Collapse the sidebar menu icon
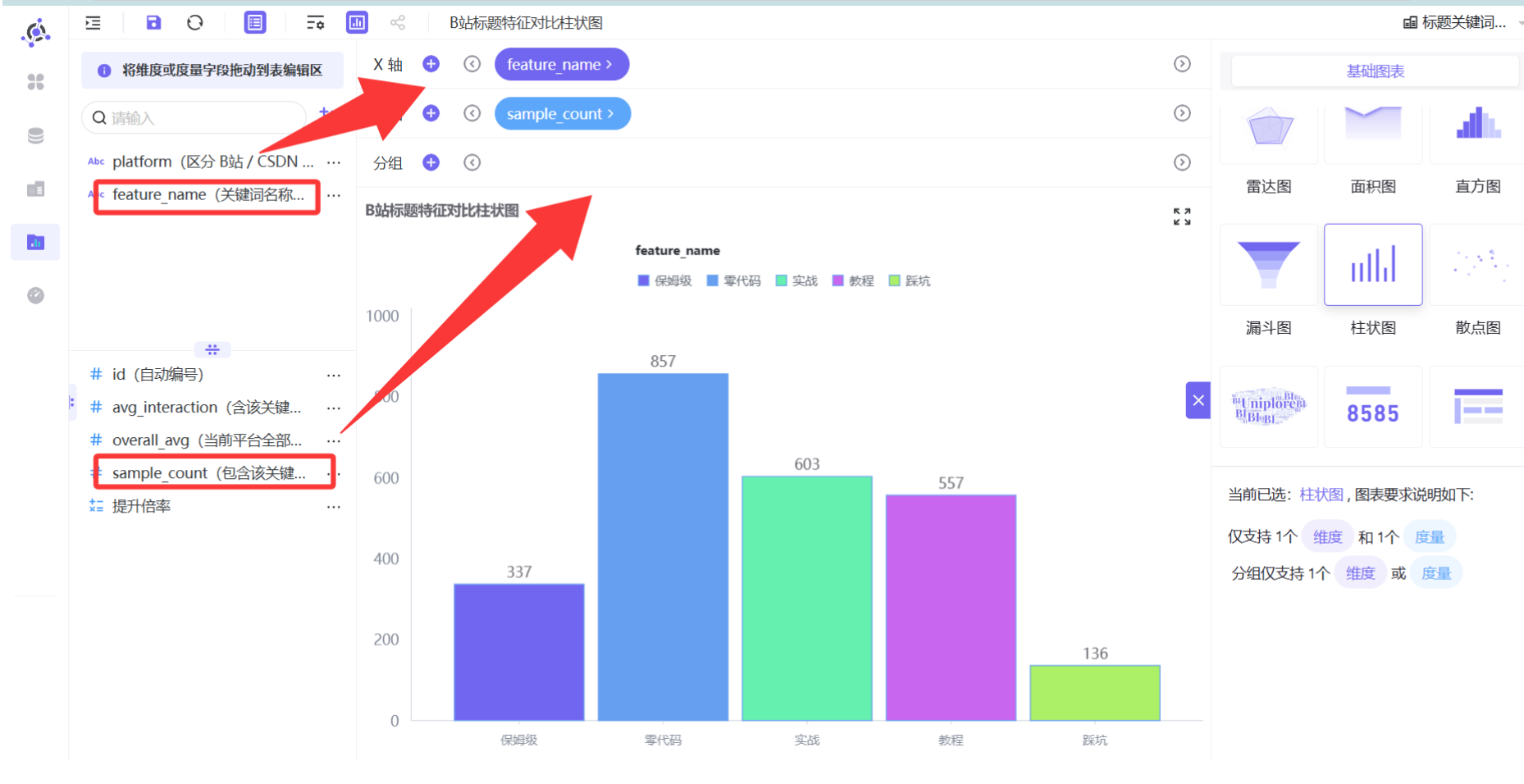This screenshot has height=784, width=1524. [93, 23]
